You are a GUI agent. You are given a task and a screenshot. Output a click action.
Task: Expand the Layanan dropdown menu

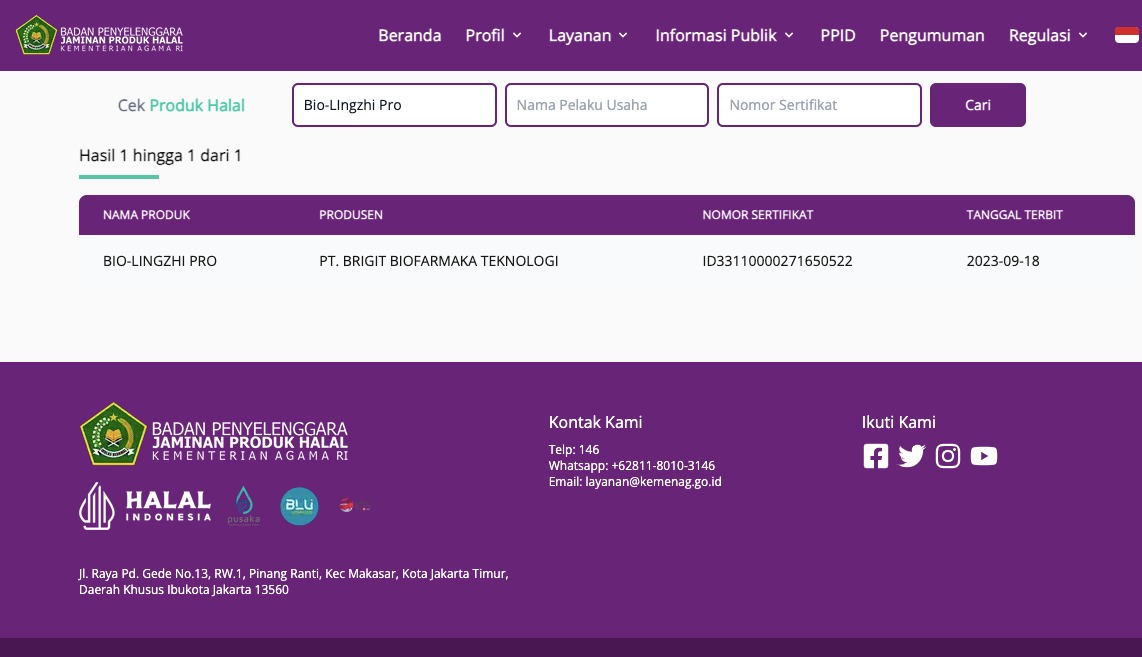tap(588, 35)
